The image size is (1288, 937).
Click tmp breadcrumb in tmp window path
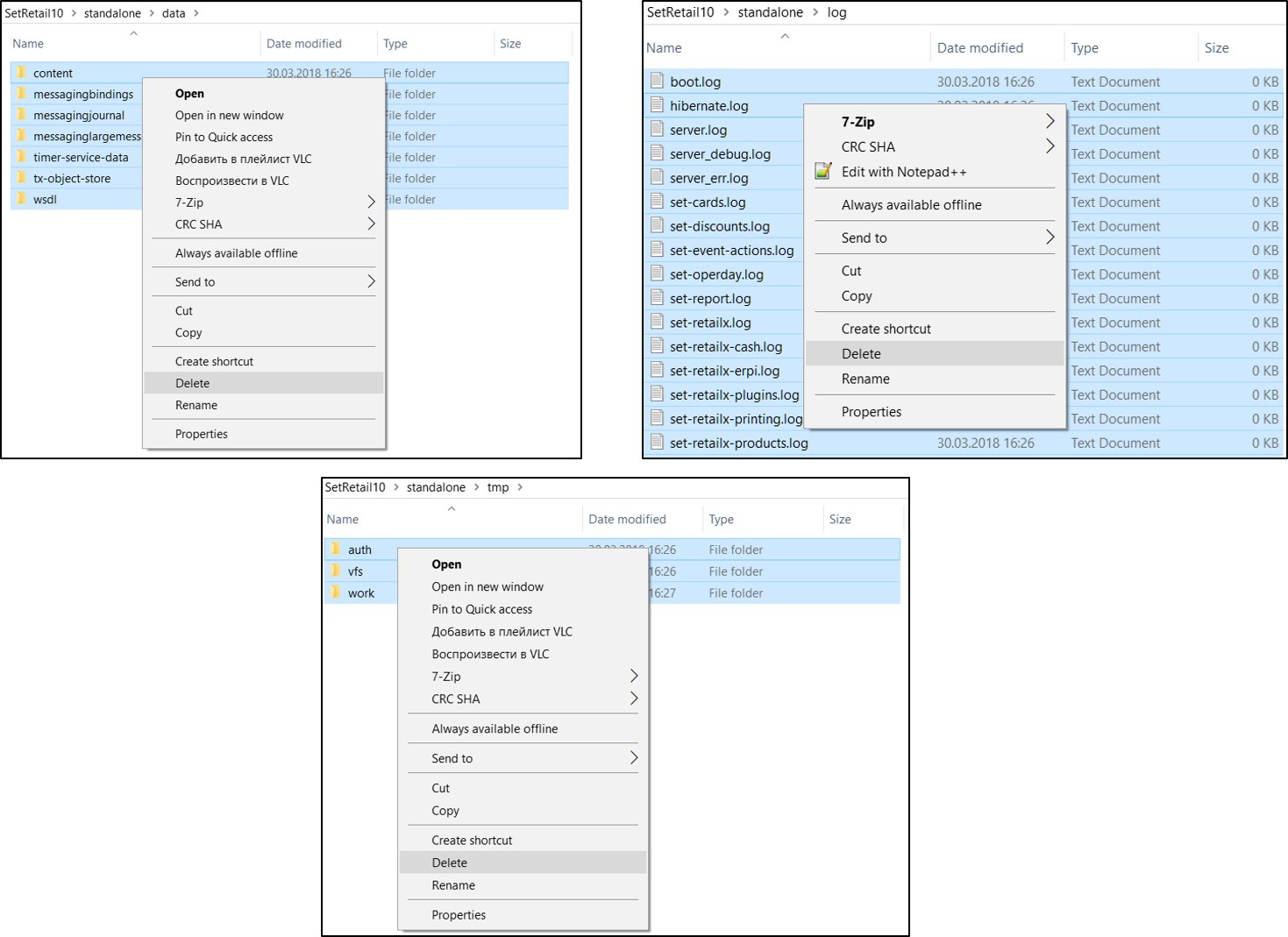[x=498, y=487]
